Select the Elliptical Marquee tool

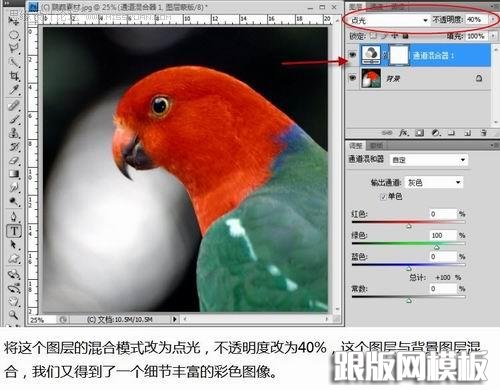14,34
